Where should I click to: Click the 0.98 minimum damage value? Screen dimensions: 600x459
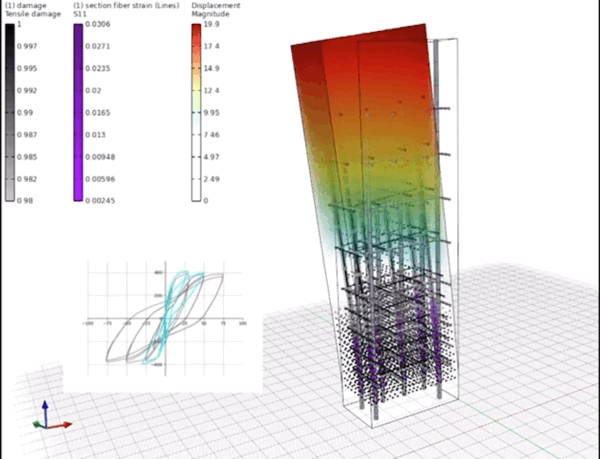click(25, 200)
